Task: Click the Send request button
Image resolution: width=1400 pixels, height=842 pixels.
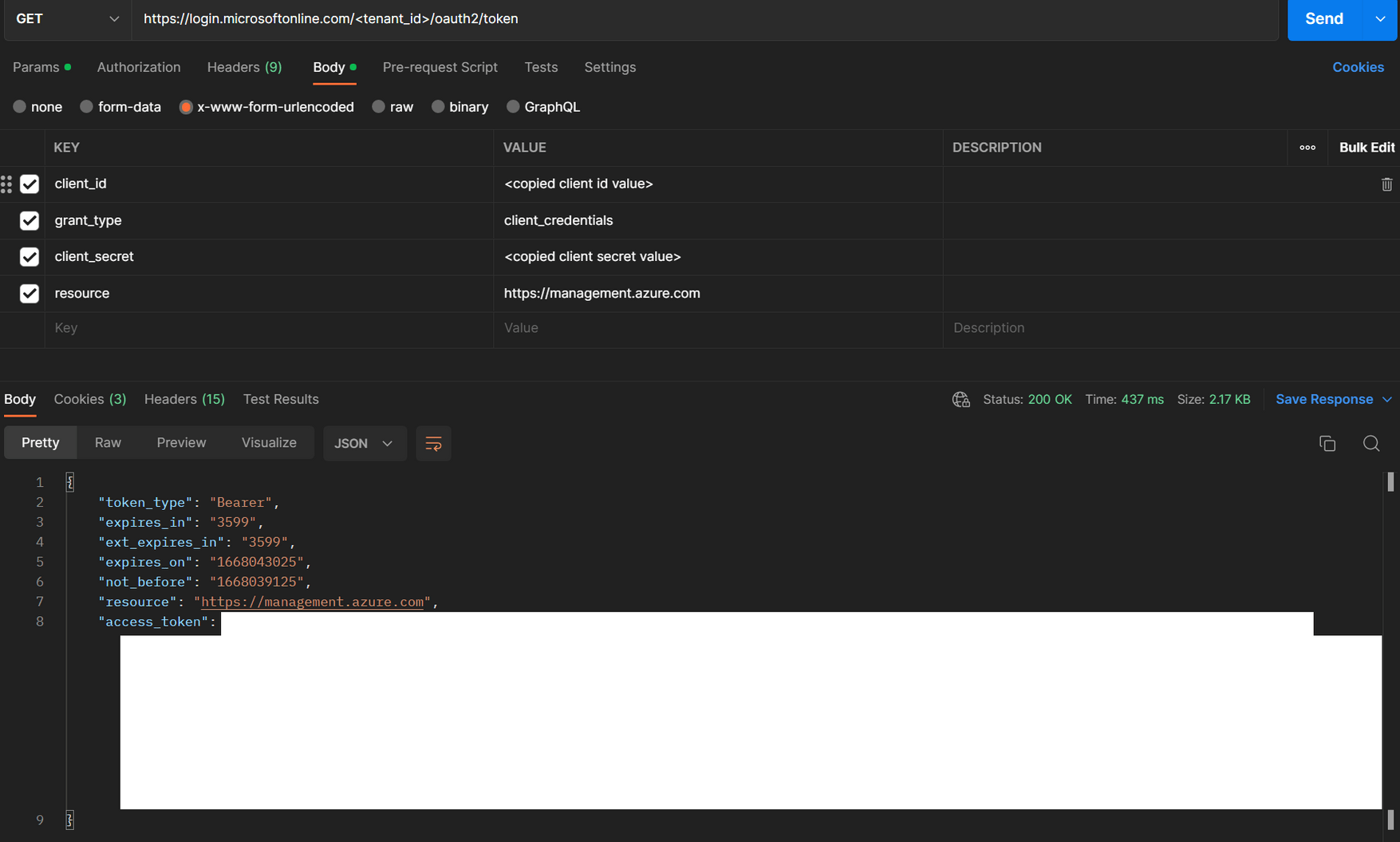Action: [x=1324, y=18]
